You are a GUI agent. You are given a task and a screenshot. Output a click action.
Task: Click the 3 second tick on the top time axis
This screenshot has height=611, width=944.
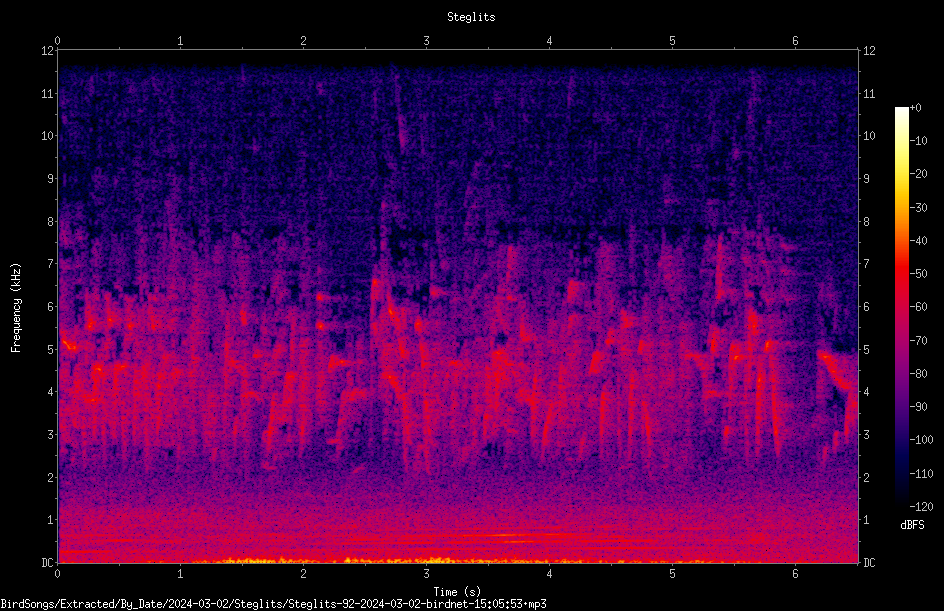[x=426, y=41]
